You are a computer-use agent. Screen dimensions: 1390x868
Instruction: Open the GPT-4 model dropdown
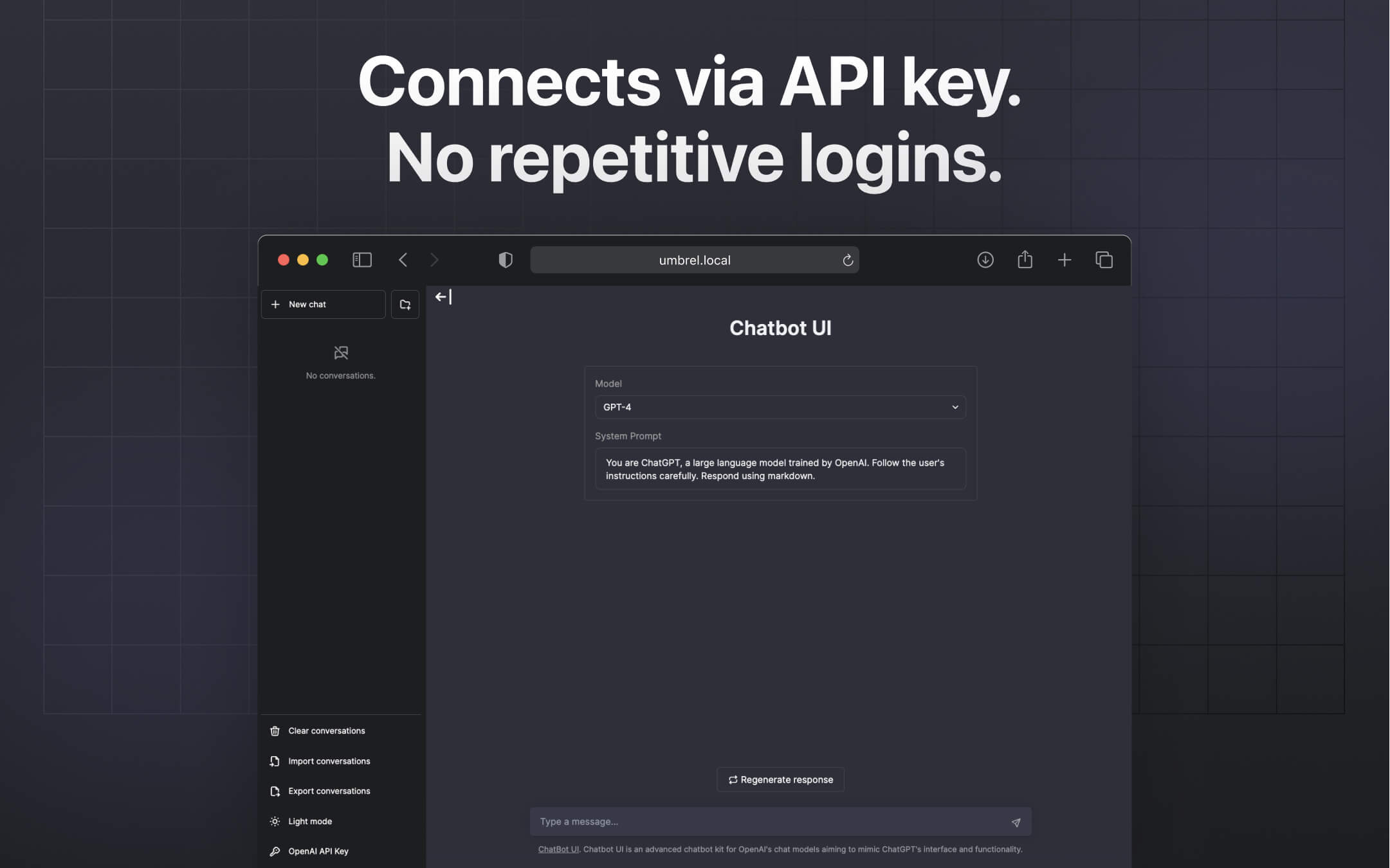(x=780, y=407)
